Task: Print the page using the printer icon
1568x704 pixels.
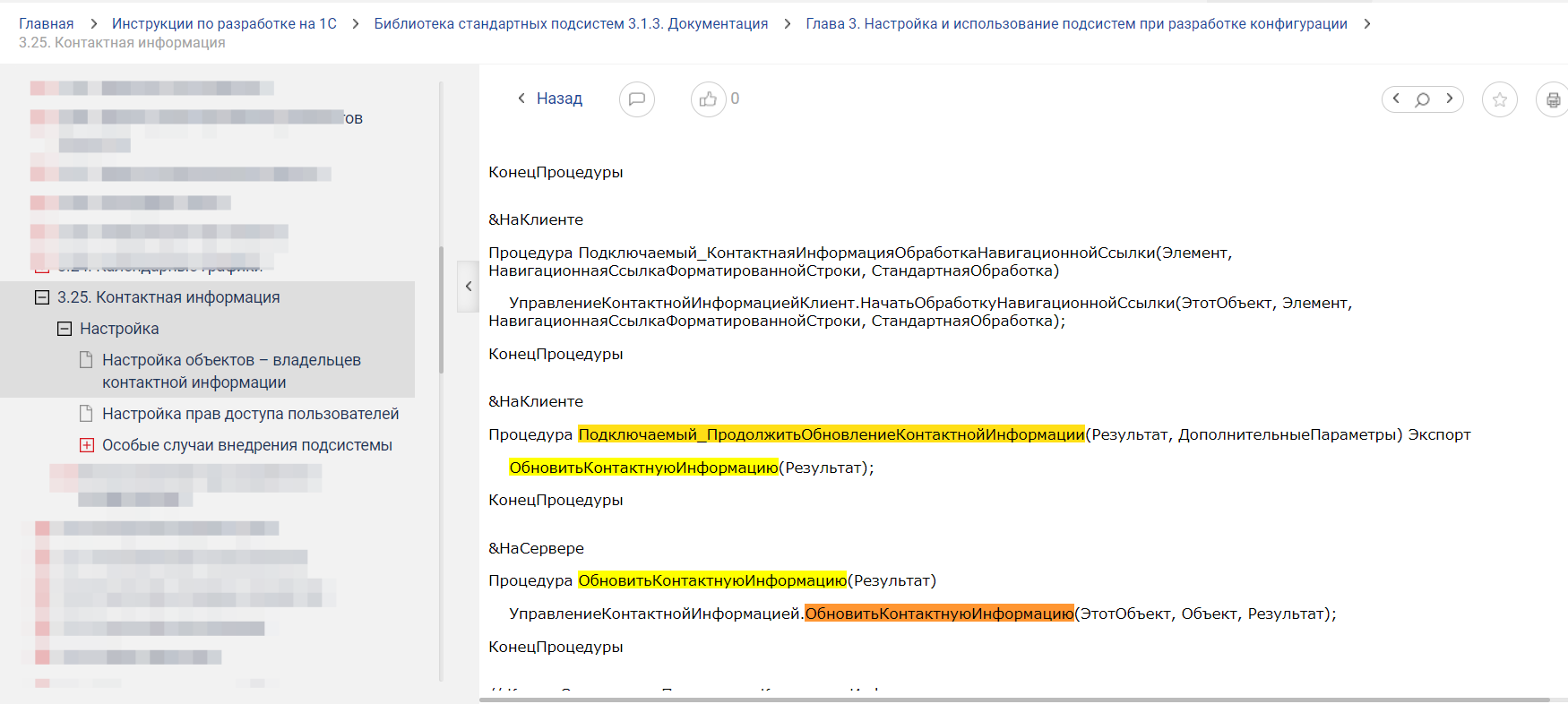Action: [1553, 99]
